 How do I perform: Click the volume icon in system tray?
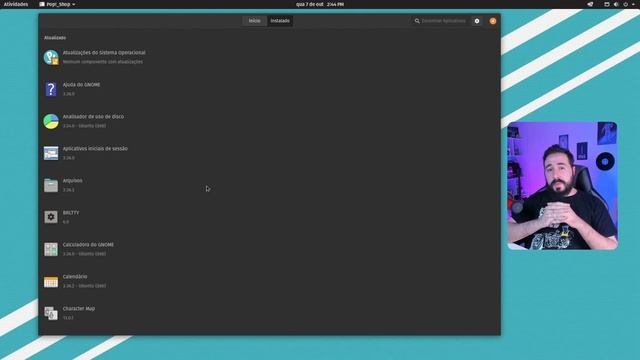coord(616,4)
